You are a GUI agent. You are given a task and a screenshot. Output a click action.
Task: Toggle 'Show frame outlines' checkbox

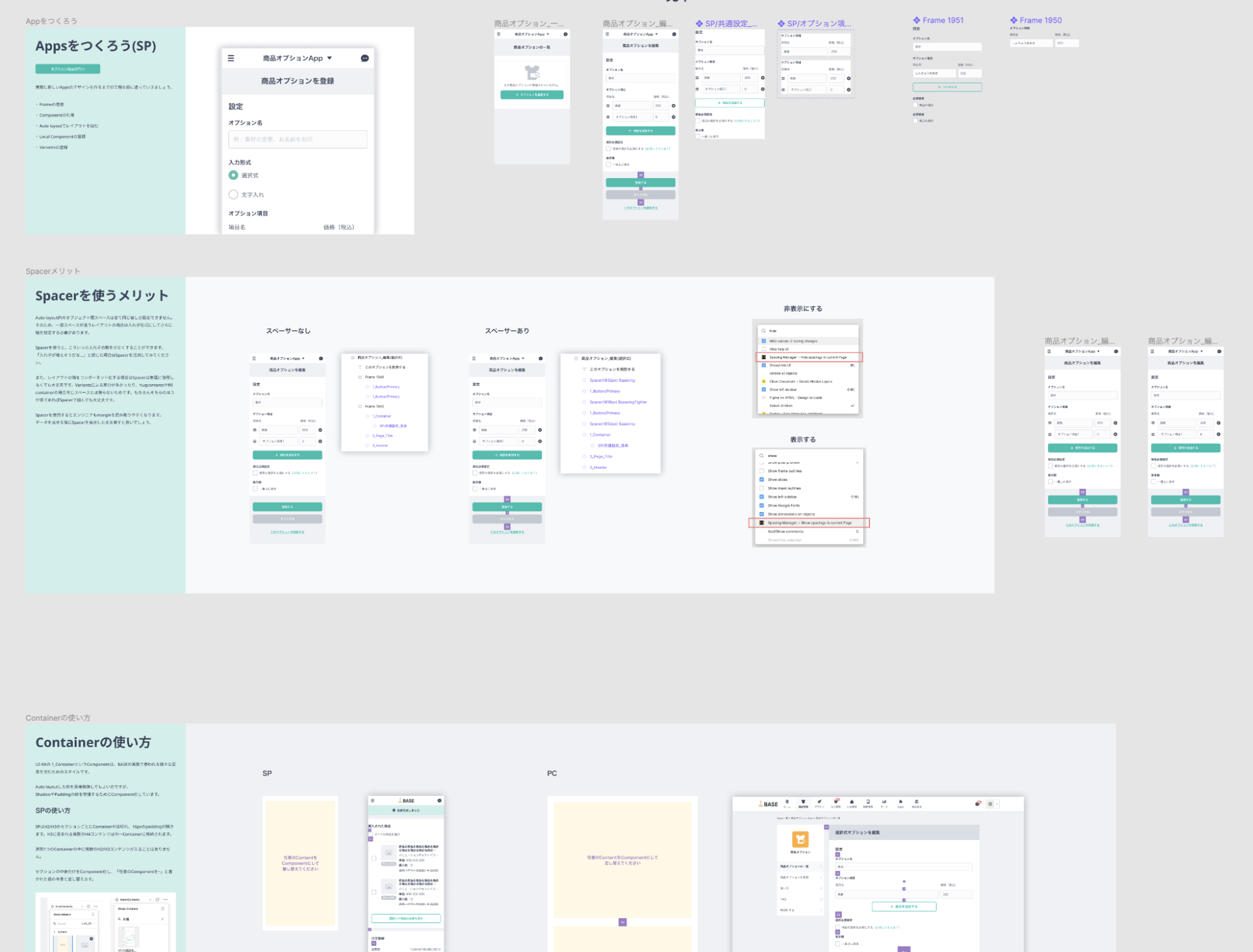pos(762,471)
